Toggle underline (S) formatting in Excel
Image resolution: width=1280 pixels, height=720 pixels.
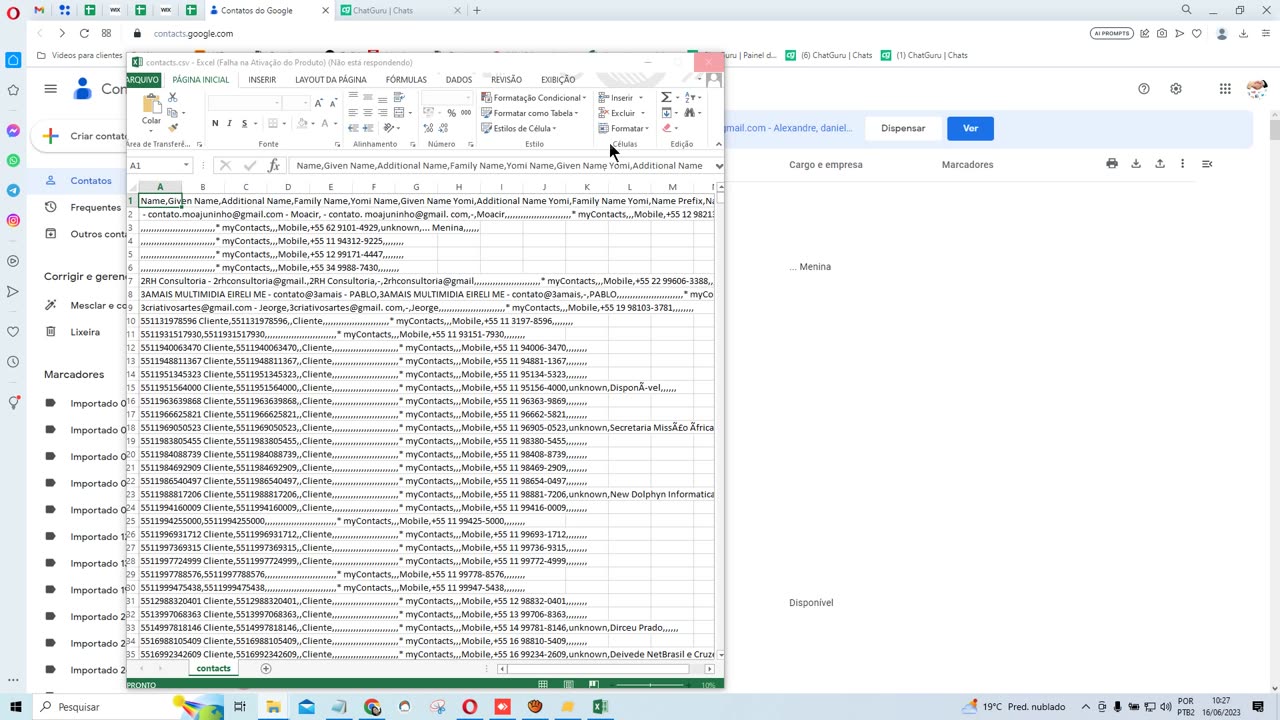[243, 123]
